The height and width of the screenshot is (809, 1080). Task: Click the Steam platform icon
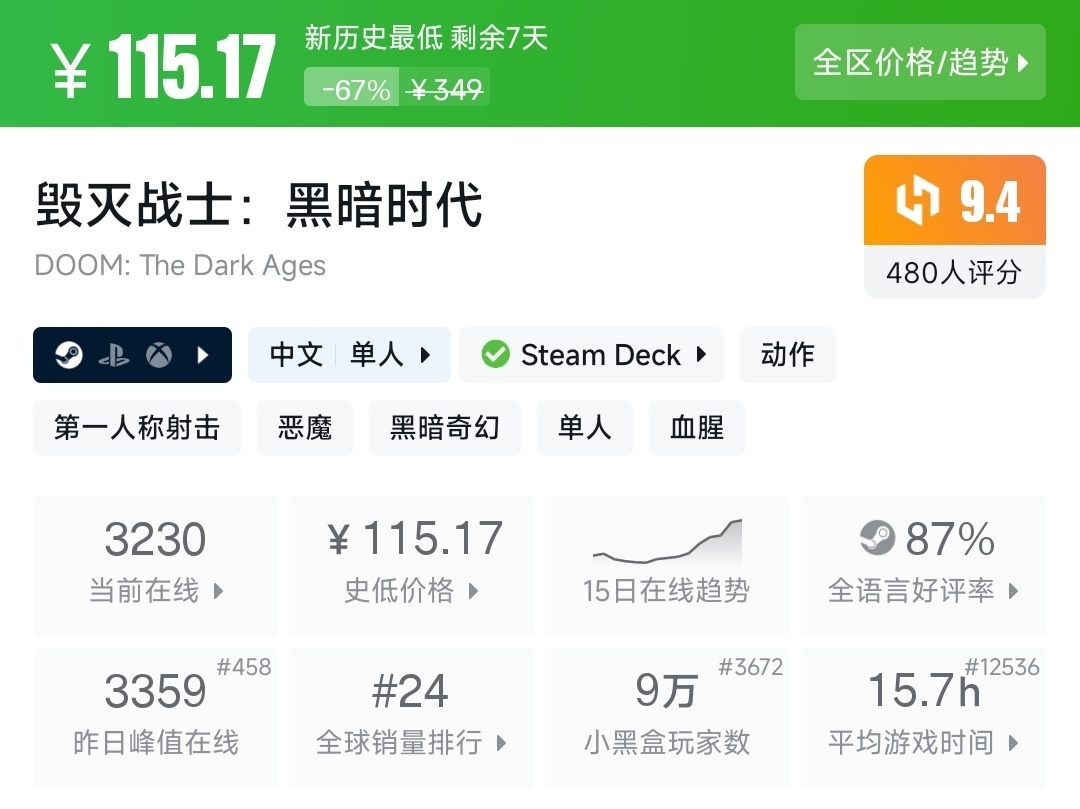point(68,355)
